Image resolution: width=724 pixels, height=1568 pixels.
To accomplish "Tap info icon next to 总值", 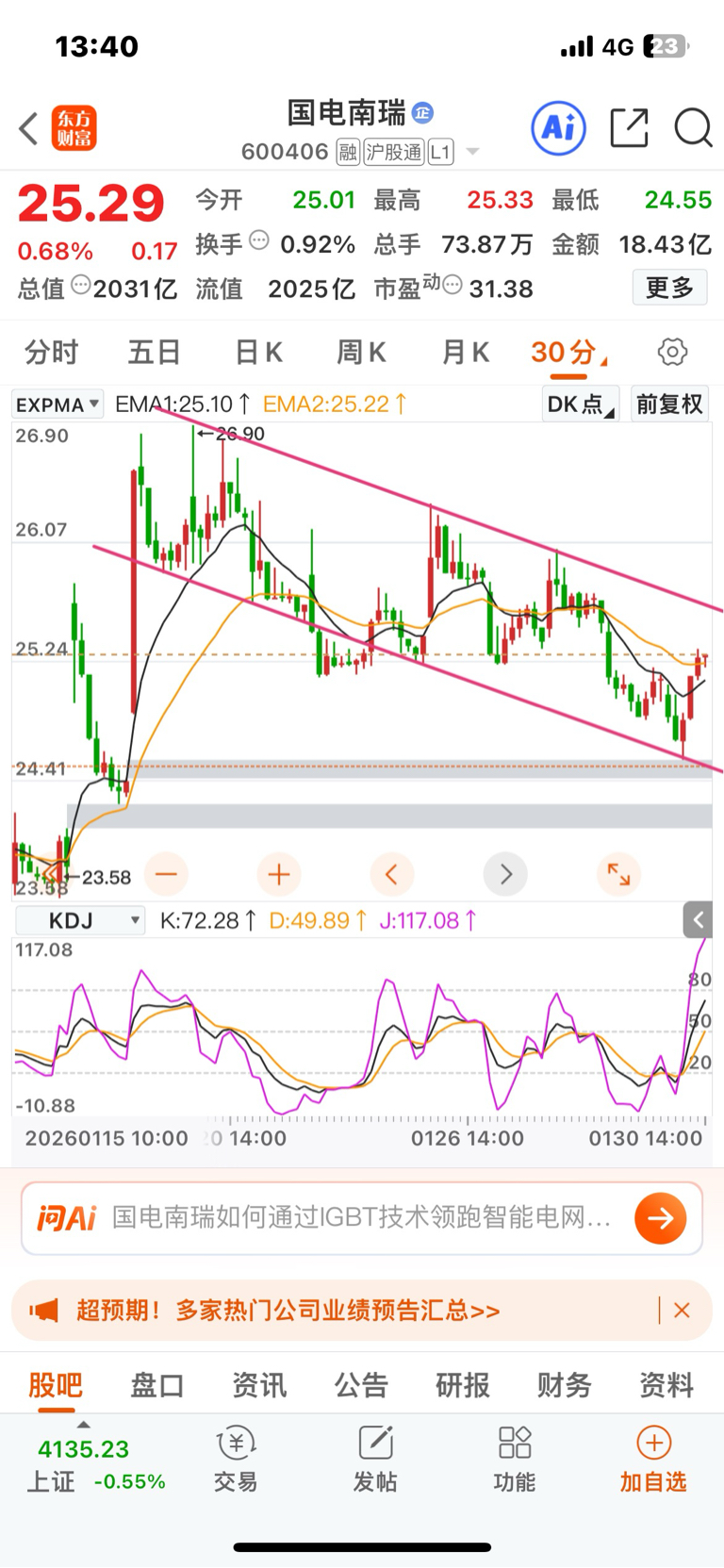I will click(x=81, y=284).
